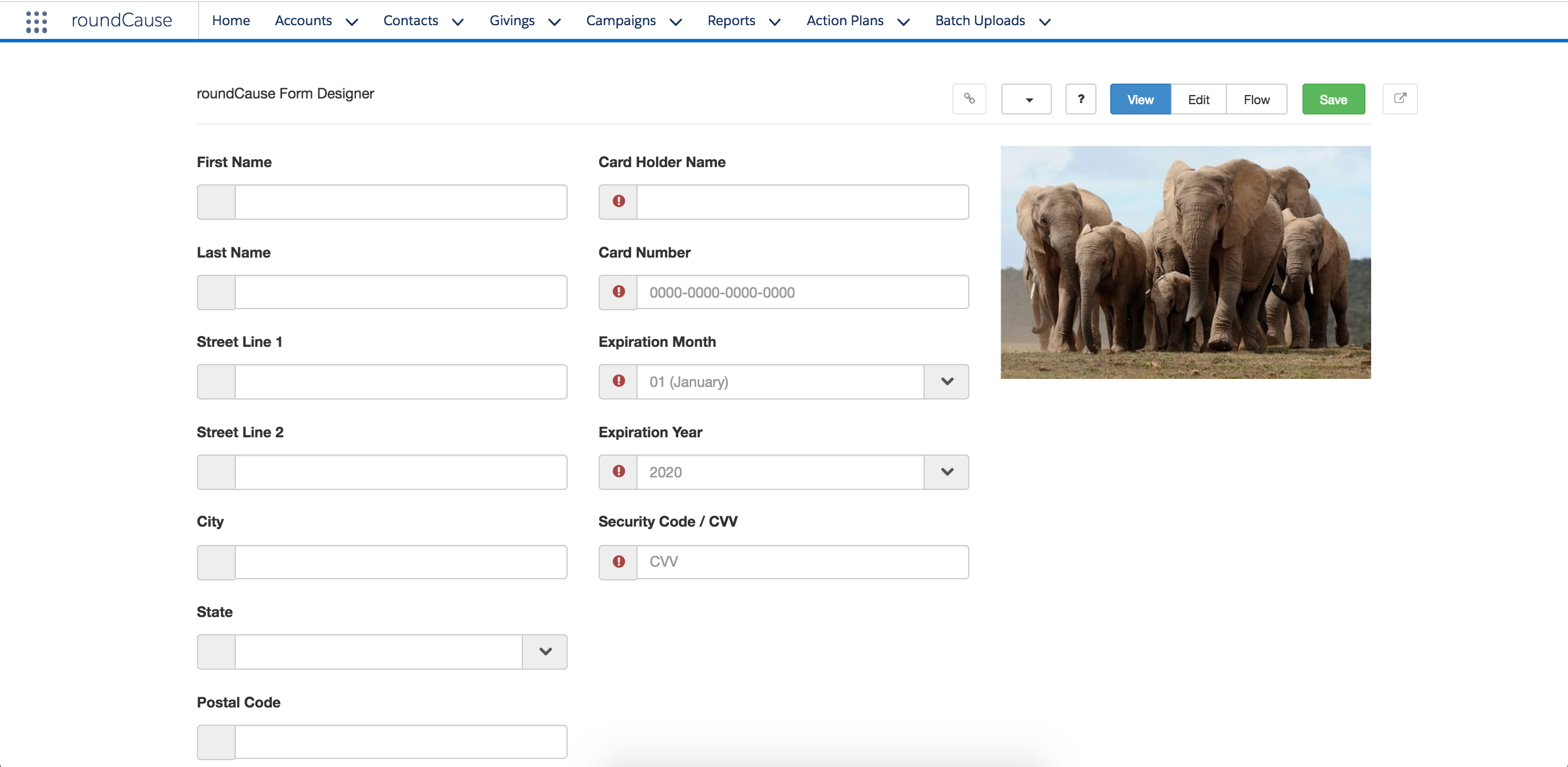Viewport: 1568px width, 767px height.
Task: Click into the Last Name field
Action: click(x=401, y=291)
